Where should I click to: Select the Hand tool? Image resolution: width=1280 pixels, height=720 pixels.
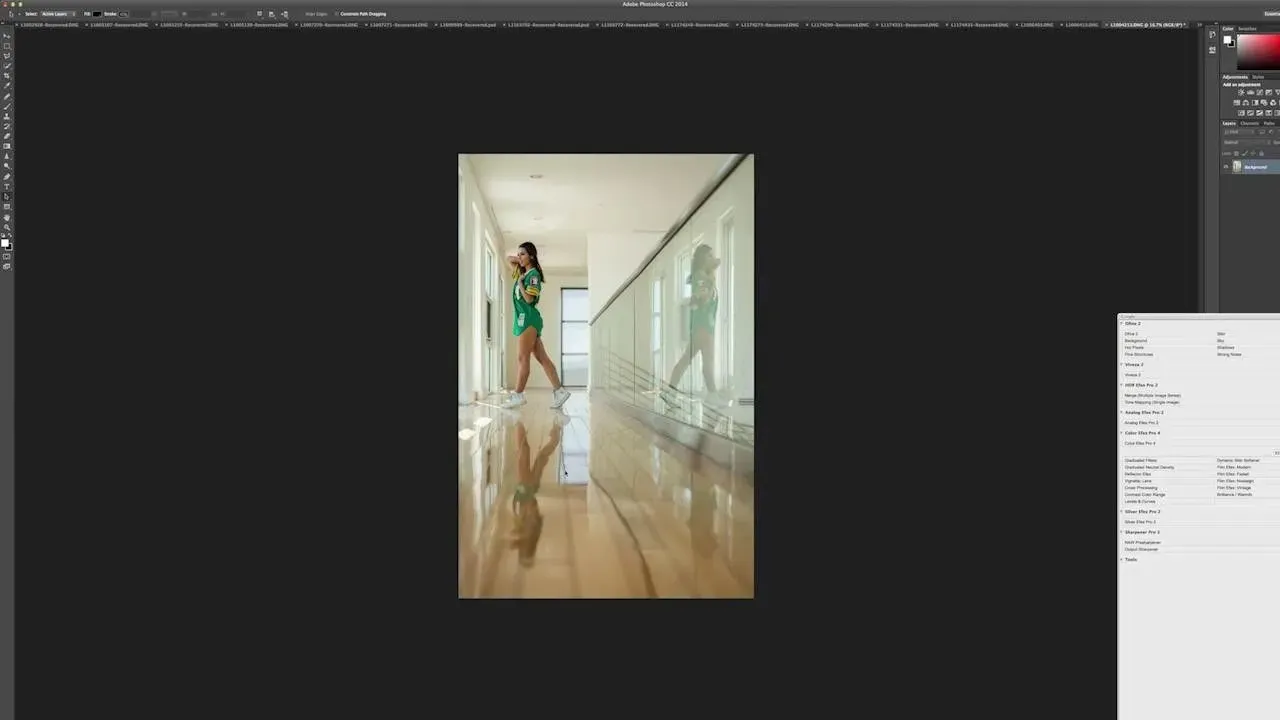point(7,217)
